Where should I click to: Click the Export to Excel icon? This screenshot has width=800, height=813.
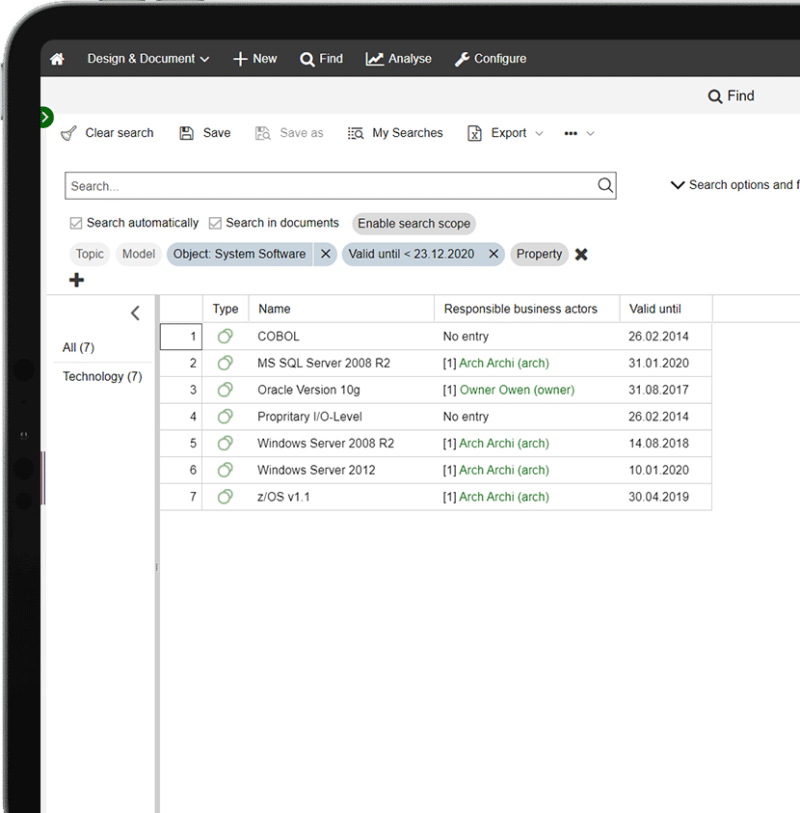[x=473, y=132]
